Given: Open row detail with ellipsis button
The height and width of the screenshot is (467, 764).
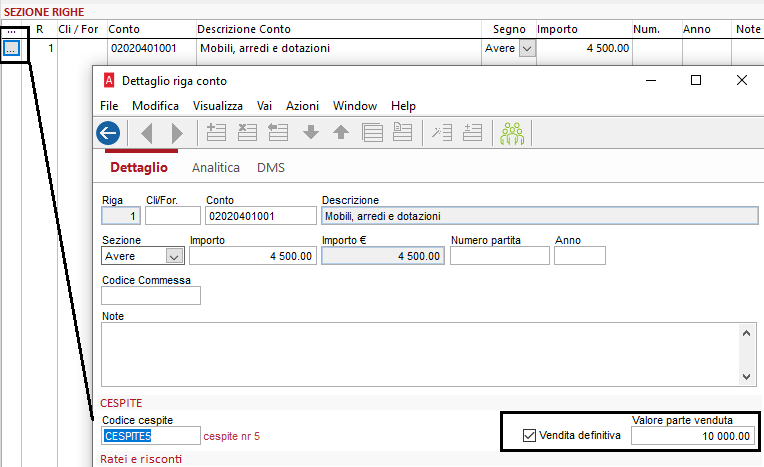Looking at the screenshot, I should pyautogui.click(x=11, y=48).
